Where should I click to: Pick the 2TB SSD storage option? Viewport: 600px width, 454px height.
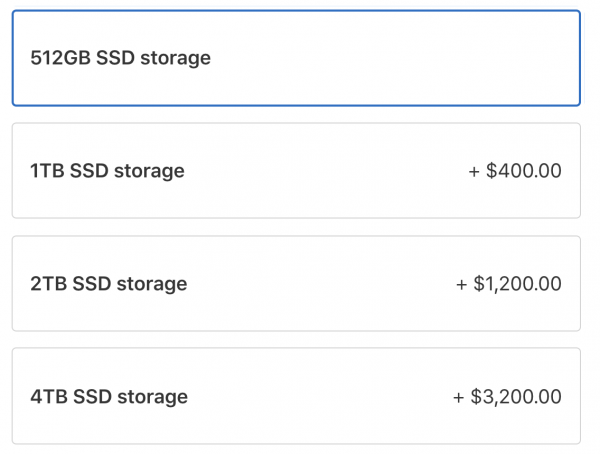point(296,284)
